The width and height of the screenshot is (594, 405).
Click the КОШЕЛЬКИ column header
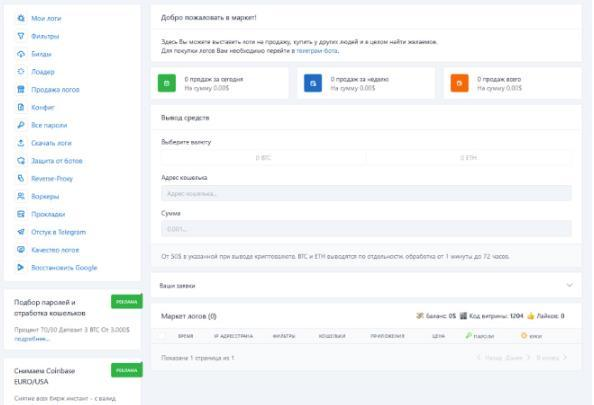click(x=332, y=336)
